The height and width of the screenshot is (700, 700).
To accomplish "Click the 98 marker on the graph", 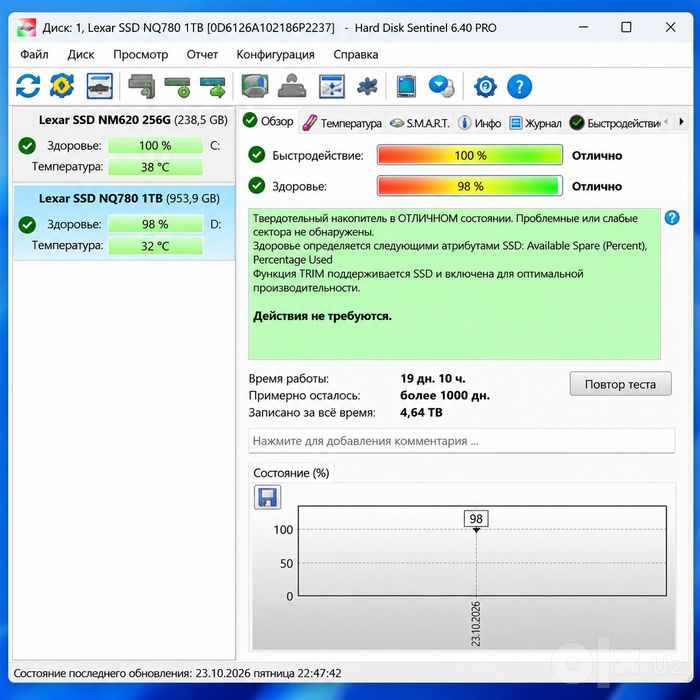I will [x=476, y=519].
